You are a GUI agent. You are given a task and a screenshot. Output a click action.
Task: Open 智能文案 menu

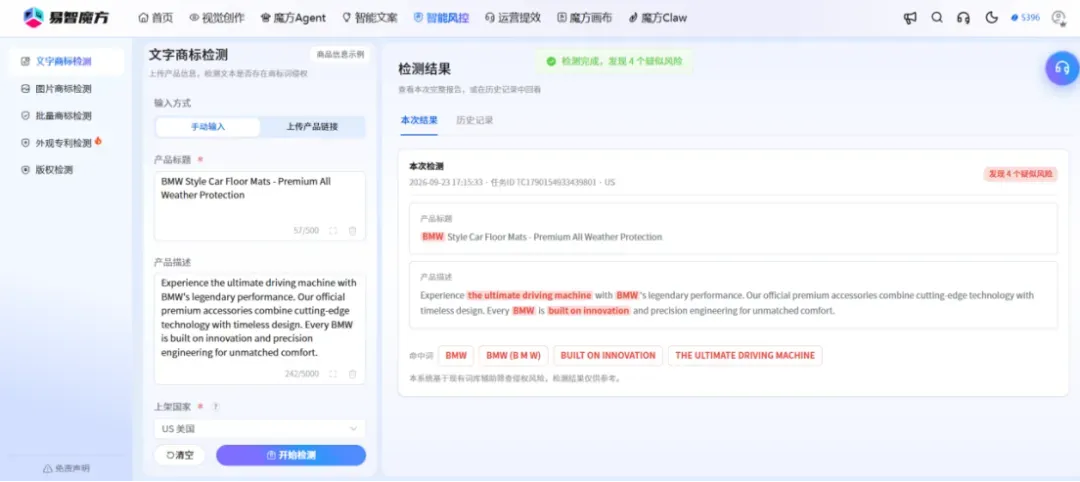click(x=369, y=18)
